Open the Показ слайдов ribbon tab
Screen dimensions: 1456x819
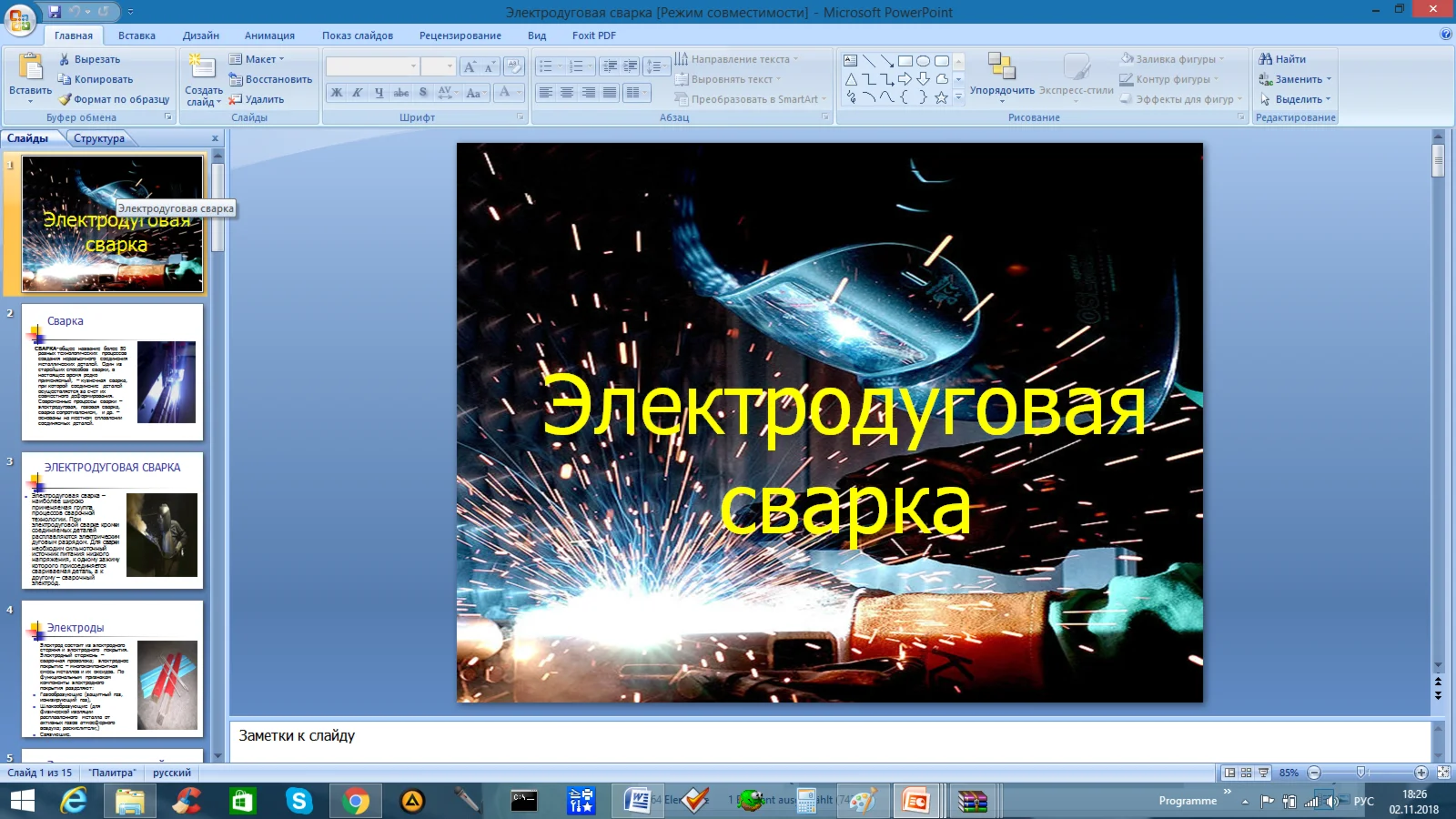point(358,35)
